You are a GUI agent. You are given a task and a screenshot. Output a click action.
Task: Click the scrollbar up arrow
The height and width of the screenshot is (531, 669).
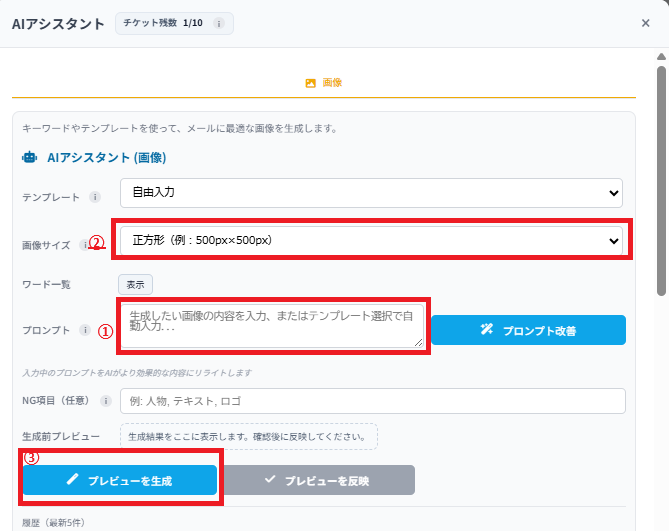tap(661, 57)
